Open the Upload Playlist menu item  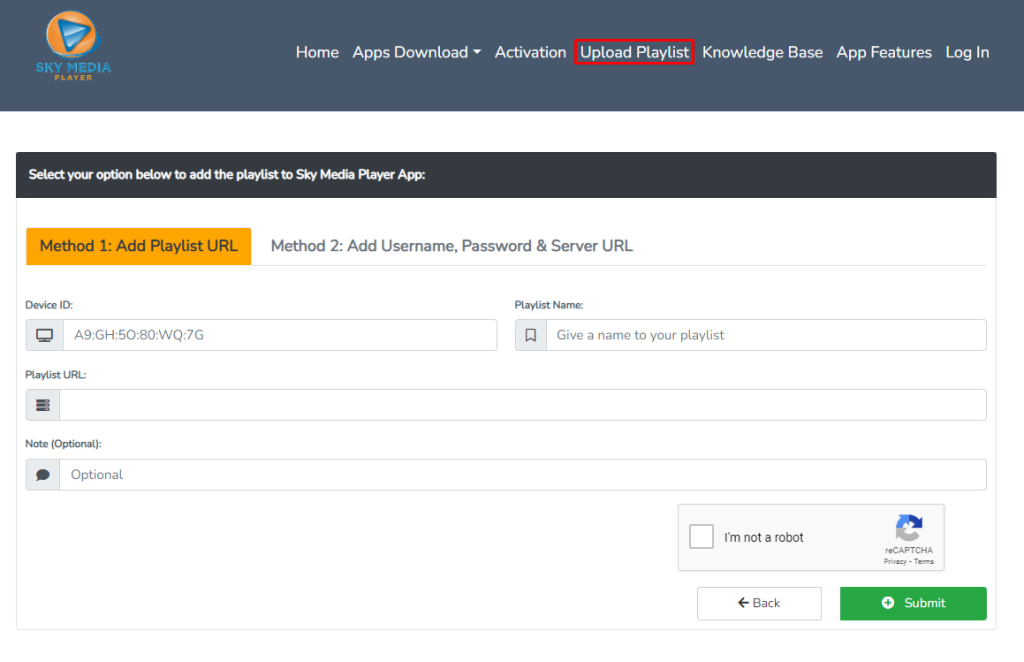(634, 52)
